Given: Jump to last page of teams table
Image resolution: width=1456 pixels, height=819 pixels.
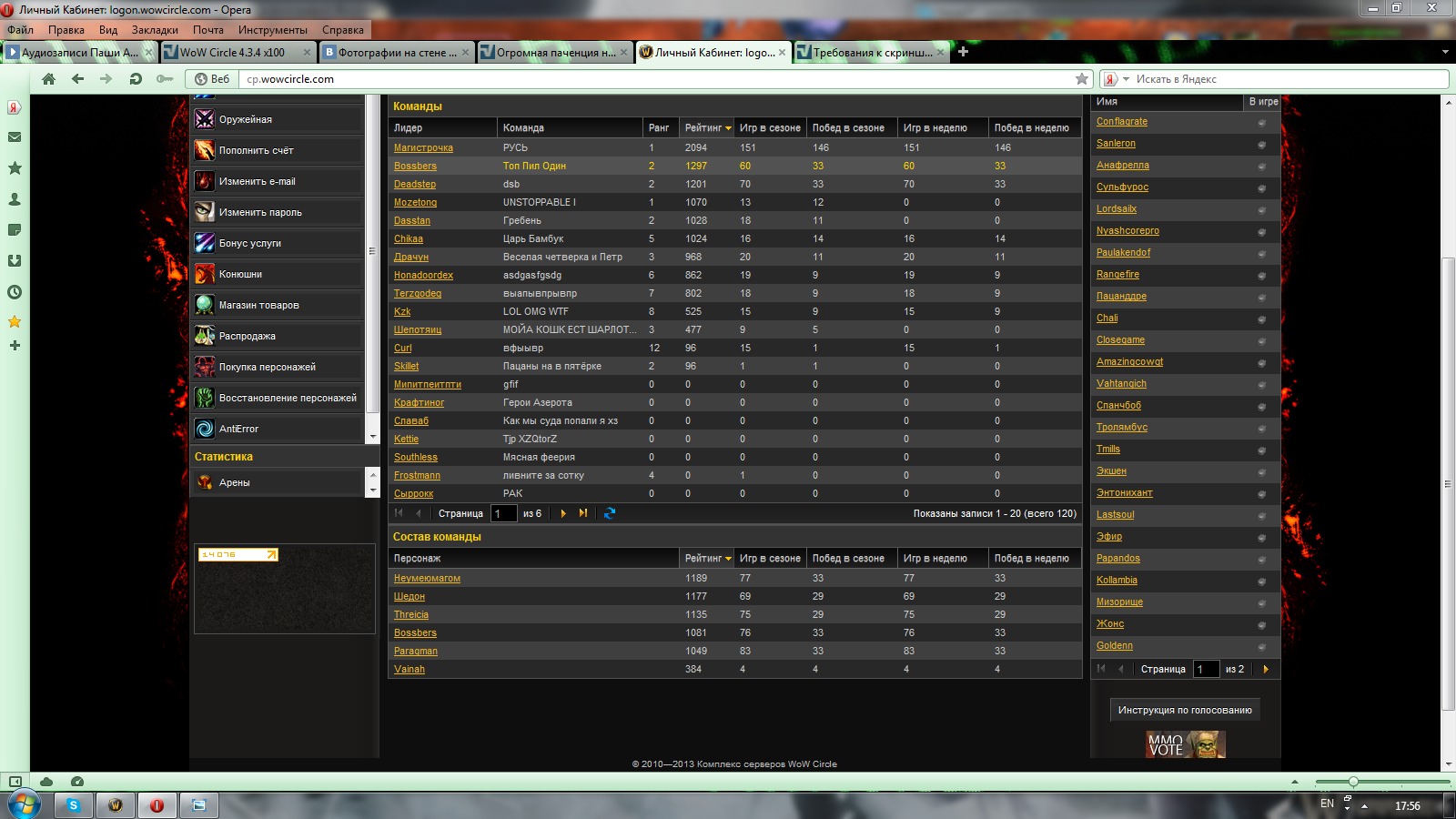Looking at the screenshot, I should click(x=583, y=513).
